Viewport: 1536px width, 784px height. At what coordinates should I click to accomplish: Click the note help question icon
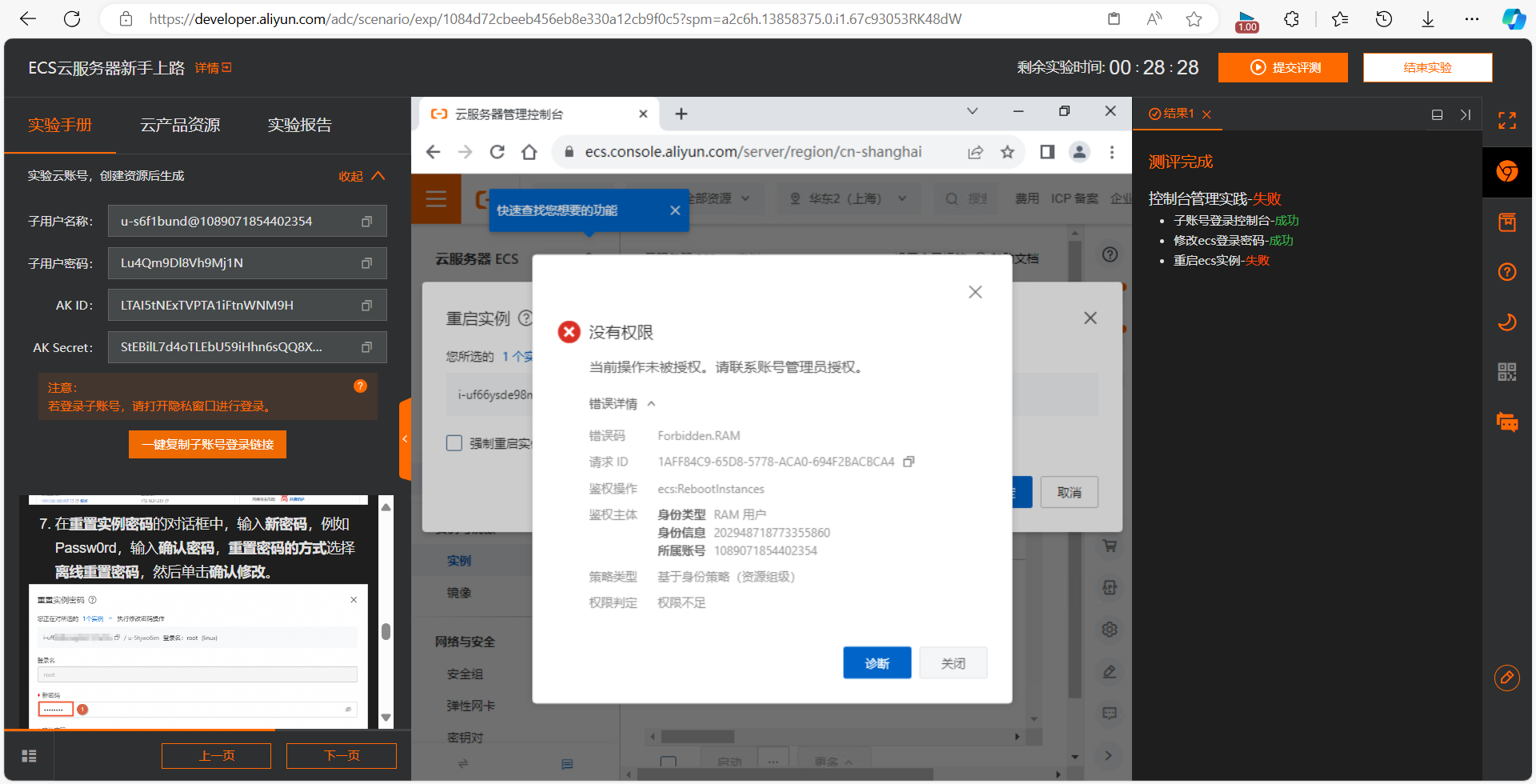tap(361, 386)
